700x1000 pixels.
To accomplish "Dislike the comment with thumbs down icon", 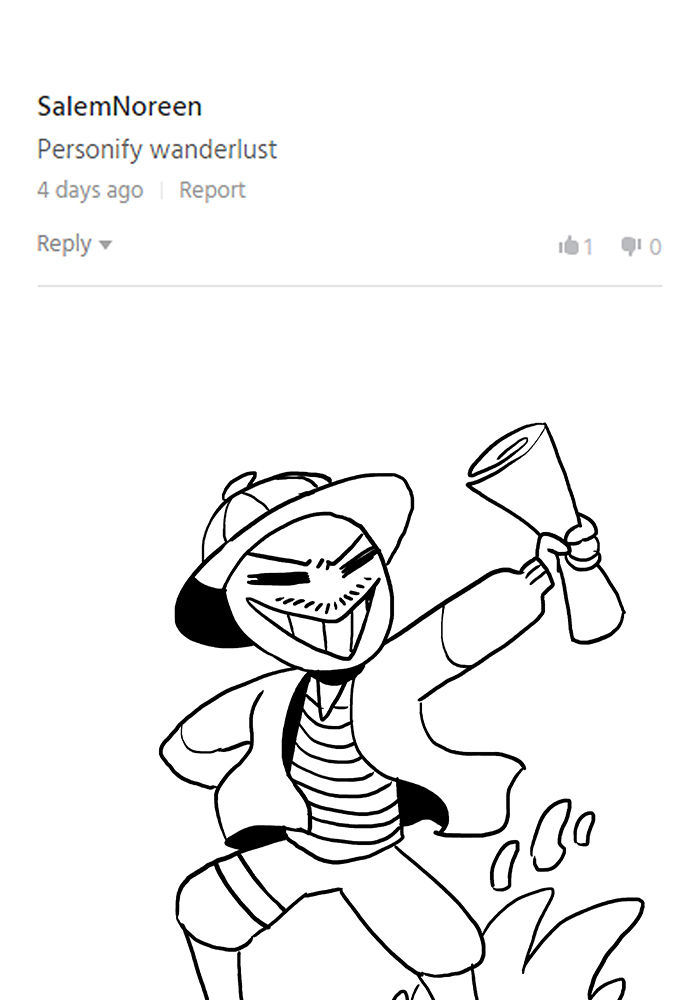I will [x=631, y=246].
